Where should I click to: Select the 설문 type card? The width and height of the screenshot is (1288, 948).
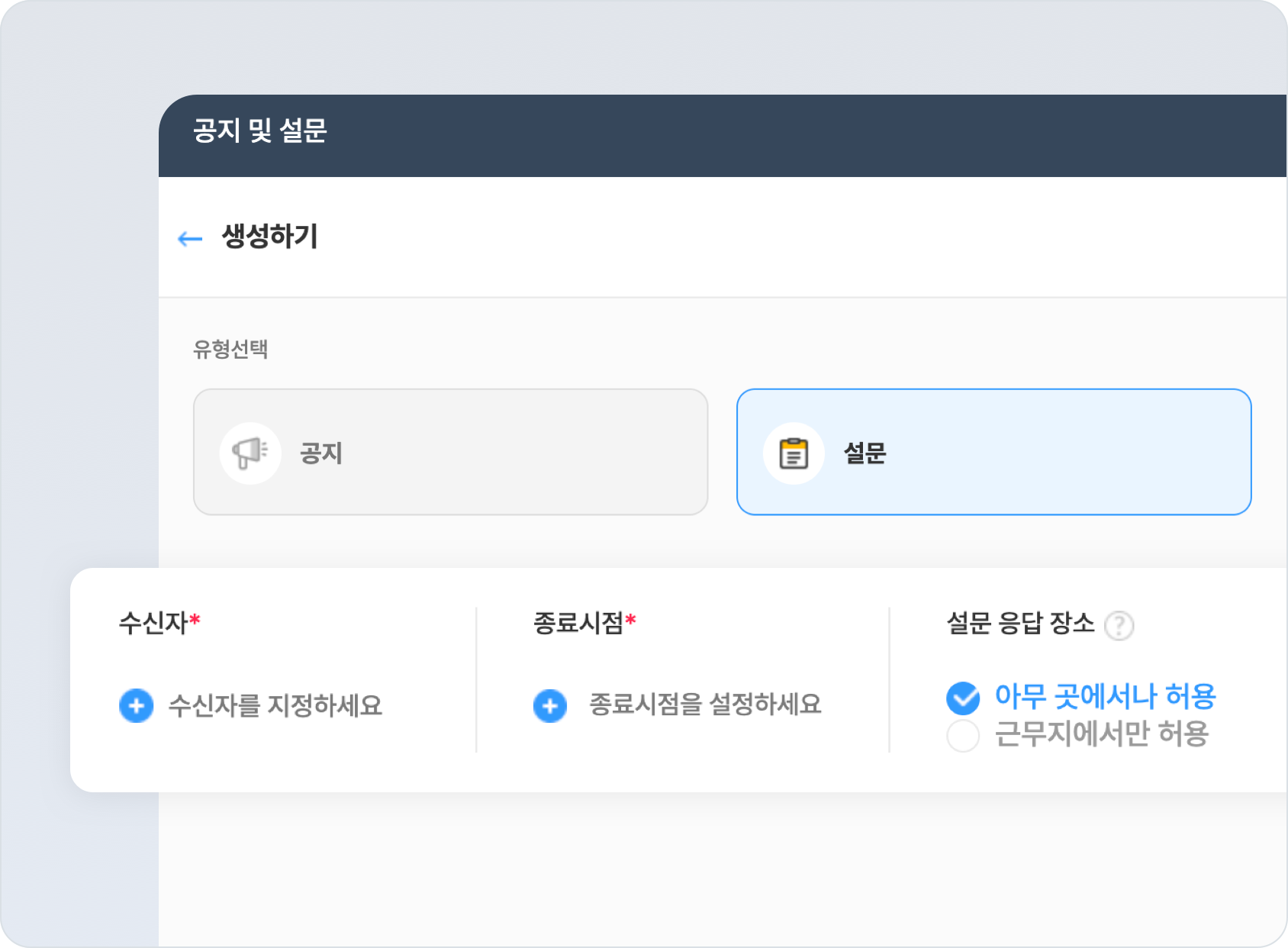(993, 452)
